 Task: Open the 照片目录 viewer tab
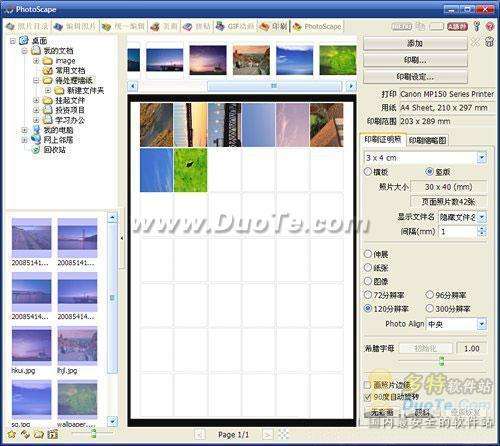pos(27,26)
